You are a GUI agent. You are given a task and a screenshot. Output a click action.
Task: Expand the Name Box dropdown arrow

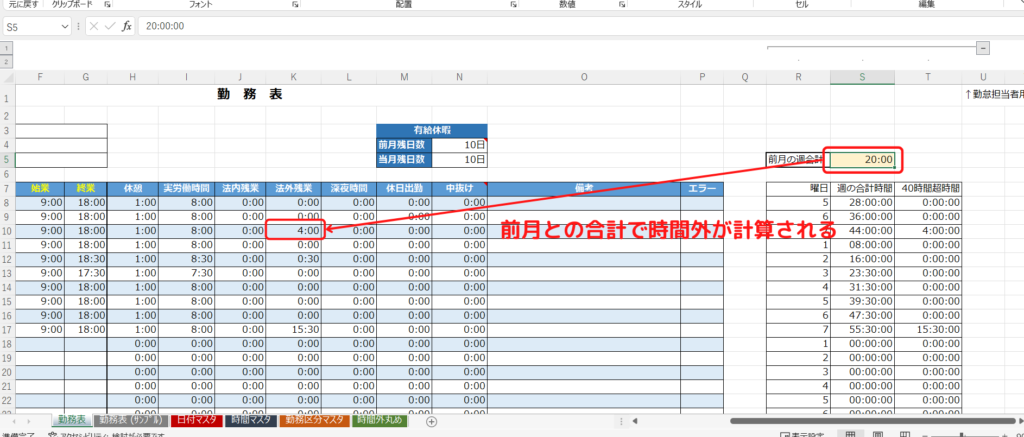[65, 27]
